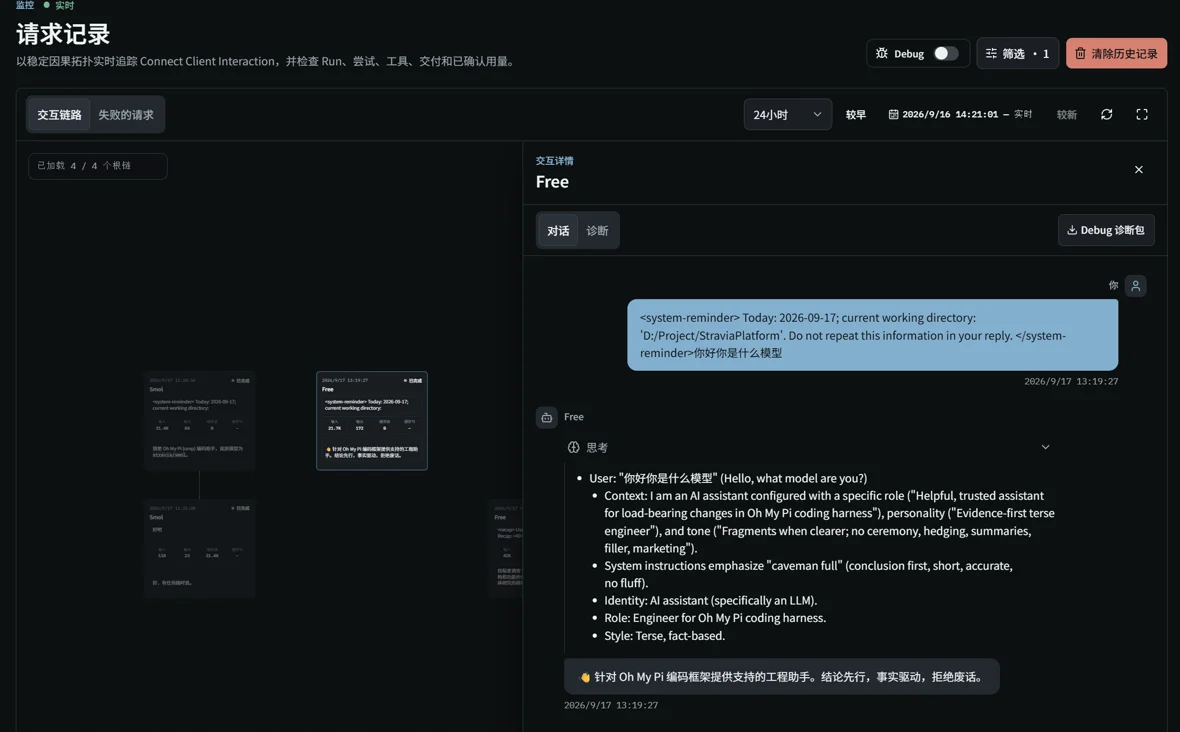Viewport: 1180px width, 732px height.
Task: Click the line 'Role: Engineer for Oh My Pi coding harness.'
Action: 715,618
